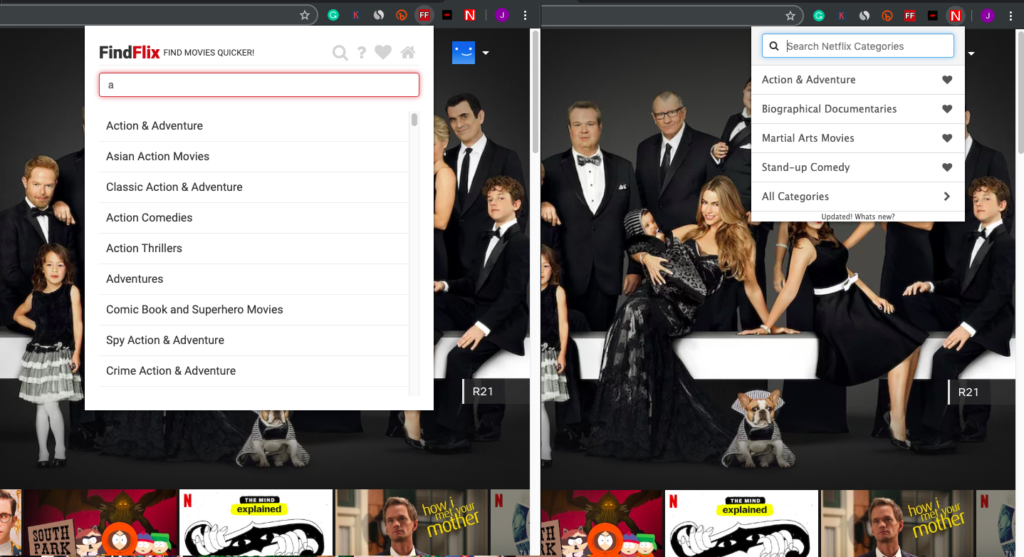Bookmark page with star in left window
The image size is (1024, 557).
click(304, 15)
